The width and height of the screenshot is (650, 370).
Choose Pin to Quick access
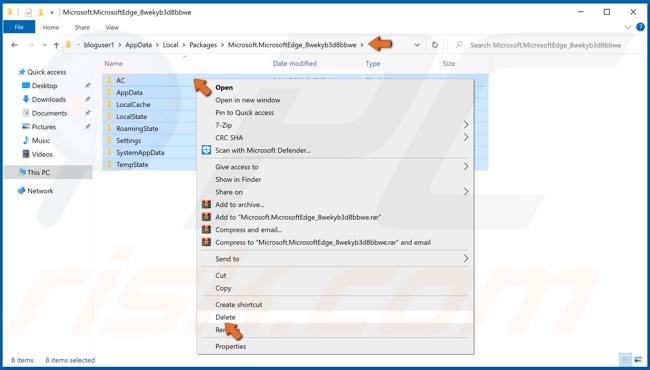(335, 112)
